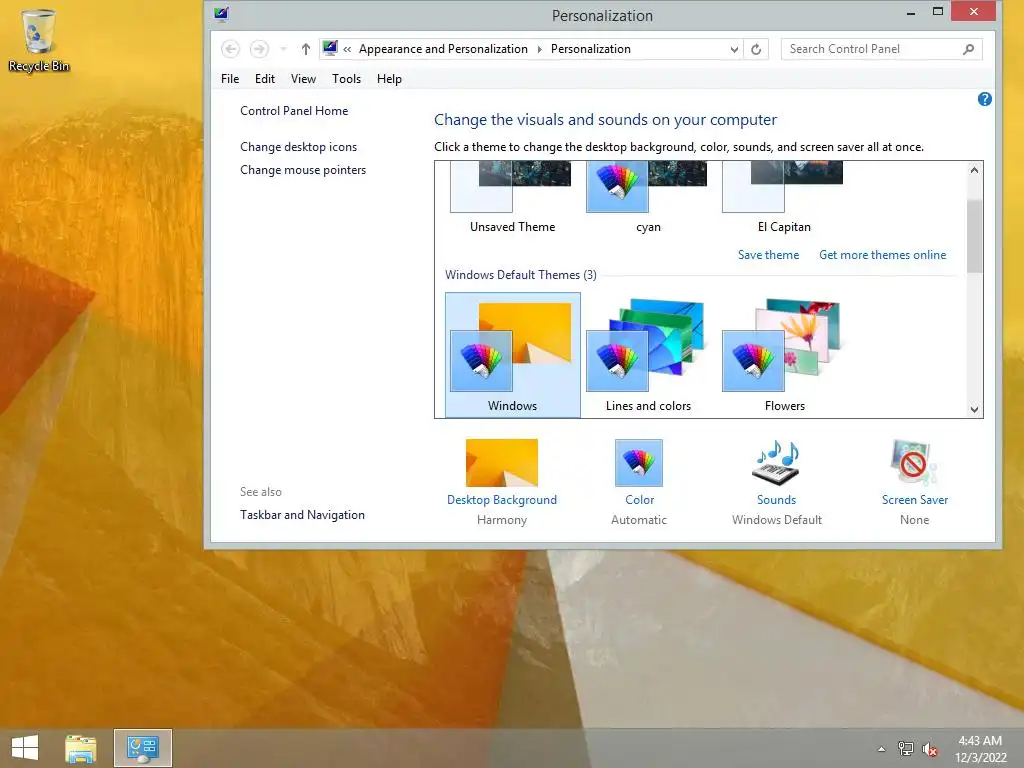Image resolution: width=1024 pixels, height=768 pixels.
Task: Click the theme list scroll up arrow
Action: coord(974,170)
